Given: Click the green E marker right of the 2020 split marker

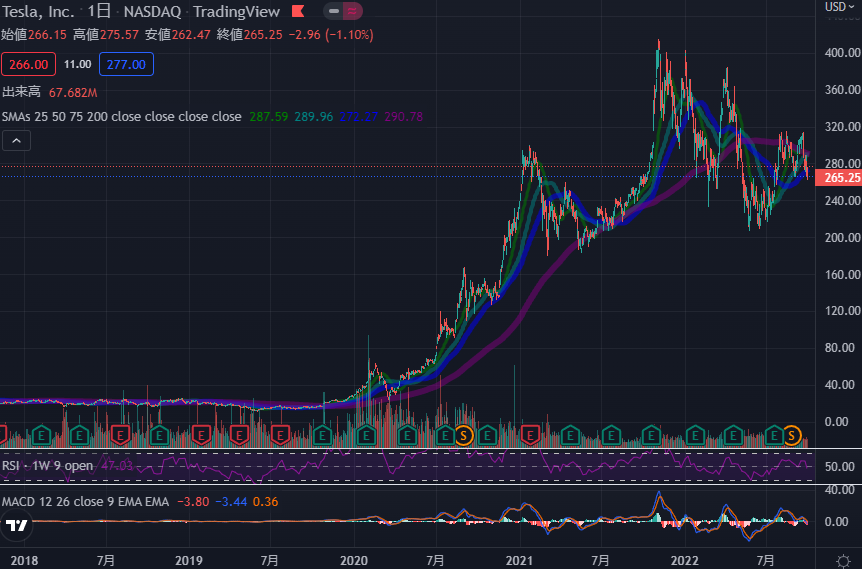Looking at the screenshot, I should pos(487,436).
